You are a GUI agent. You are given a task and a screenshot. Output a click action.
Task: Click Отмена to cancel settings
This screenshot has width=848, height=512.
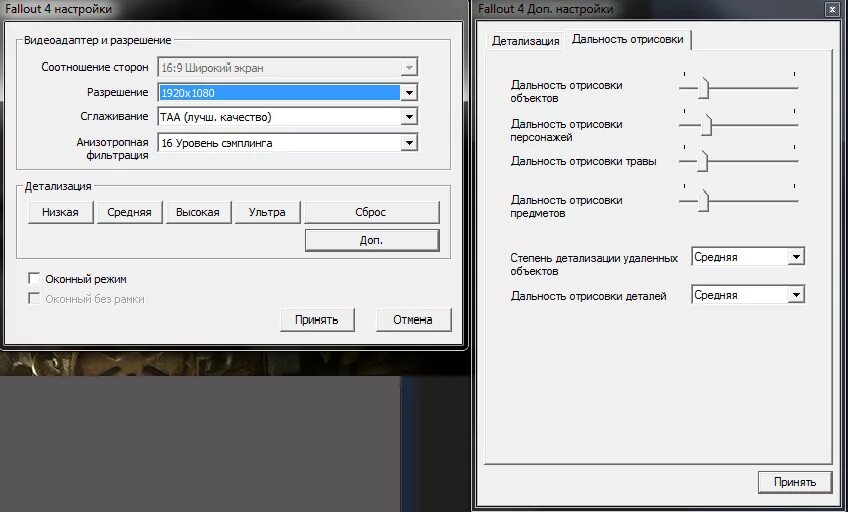tap(413, 320)
